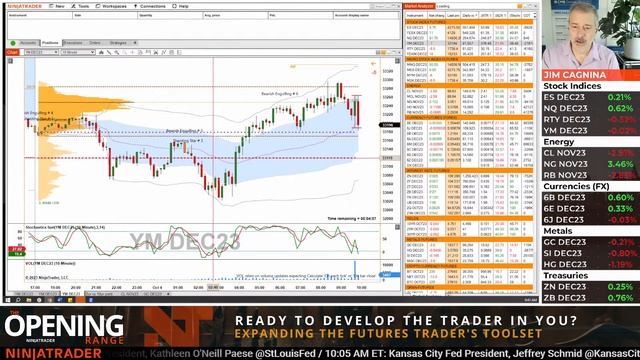
Task: Open the New menu in NinjaTrader
Action: pos(57,6)
